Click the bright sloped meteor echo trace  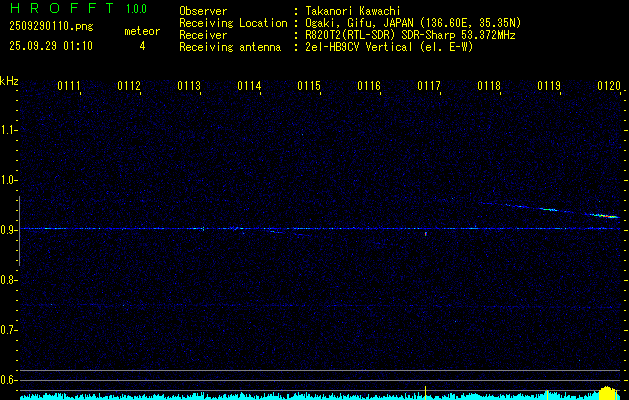[x=550, y=210]
